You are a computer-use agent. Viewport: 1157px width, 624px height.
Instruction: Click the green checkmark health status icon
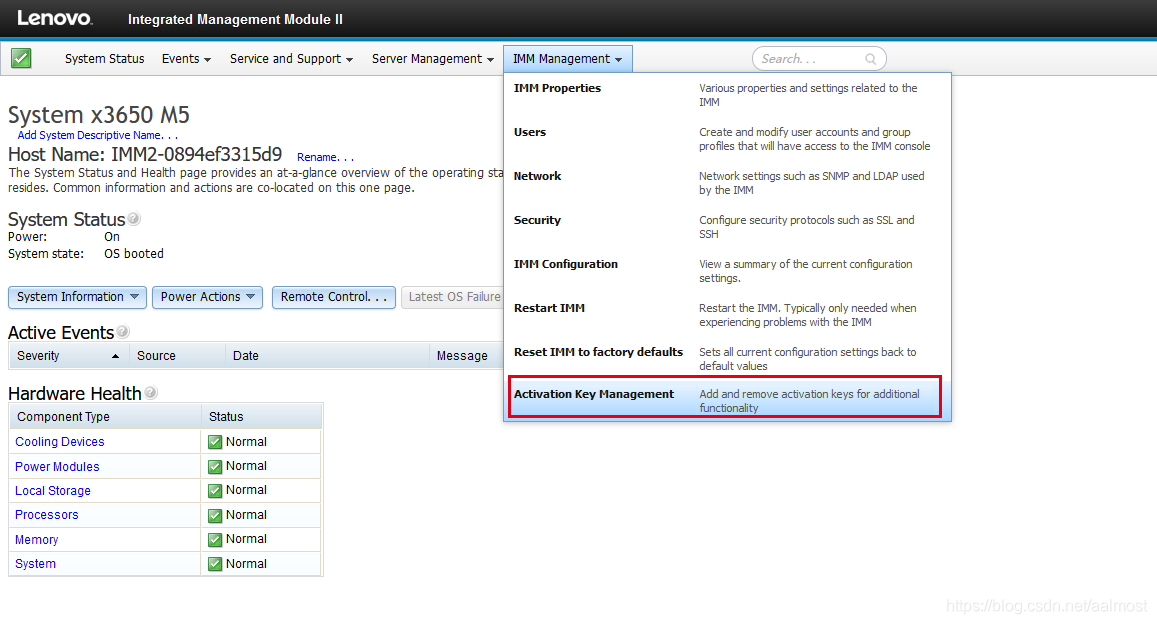21,58
